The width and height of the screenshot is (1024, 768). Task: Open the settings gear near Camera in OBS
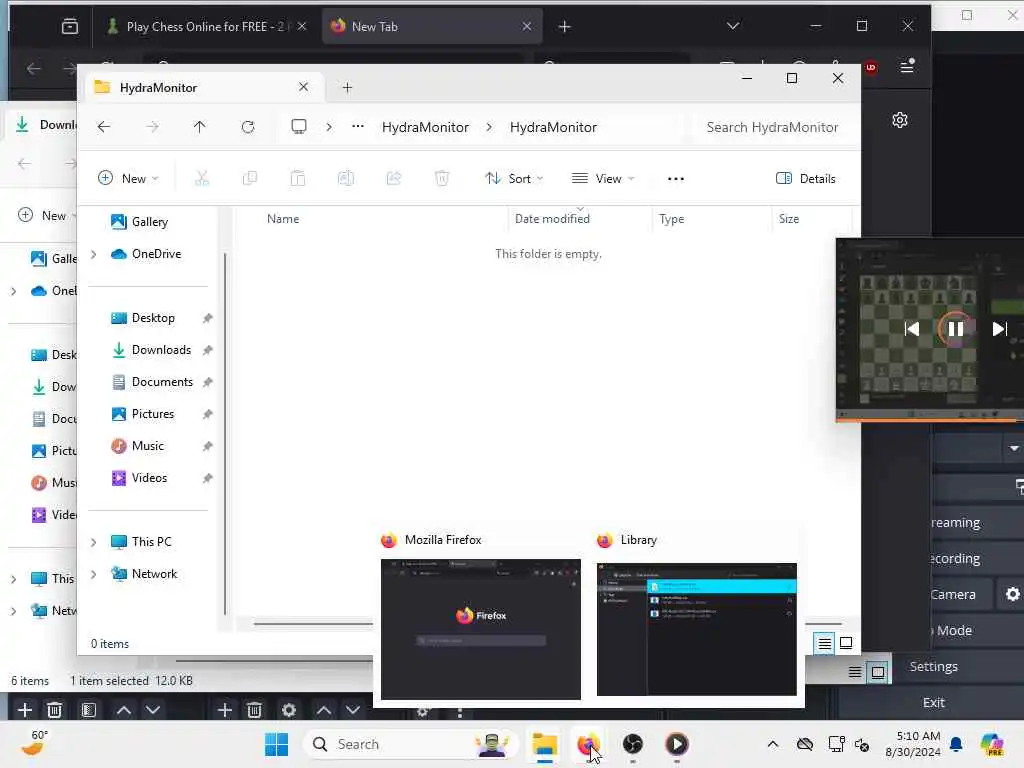click(x=1012, y=594)
